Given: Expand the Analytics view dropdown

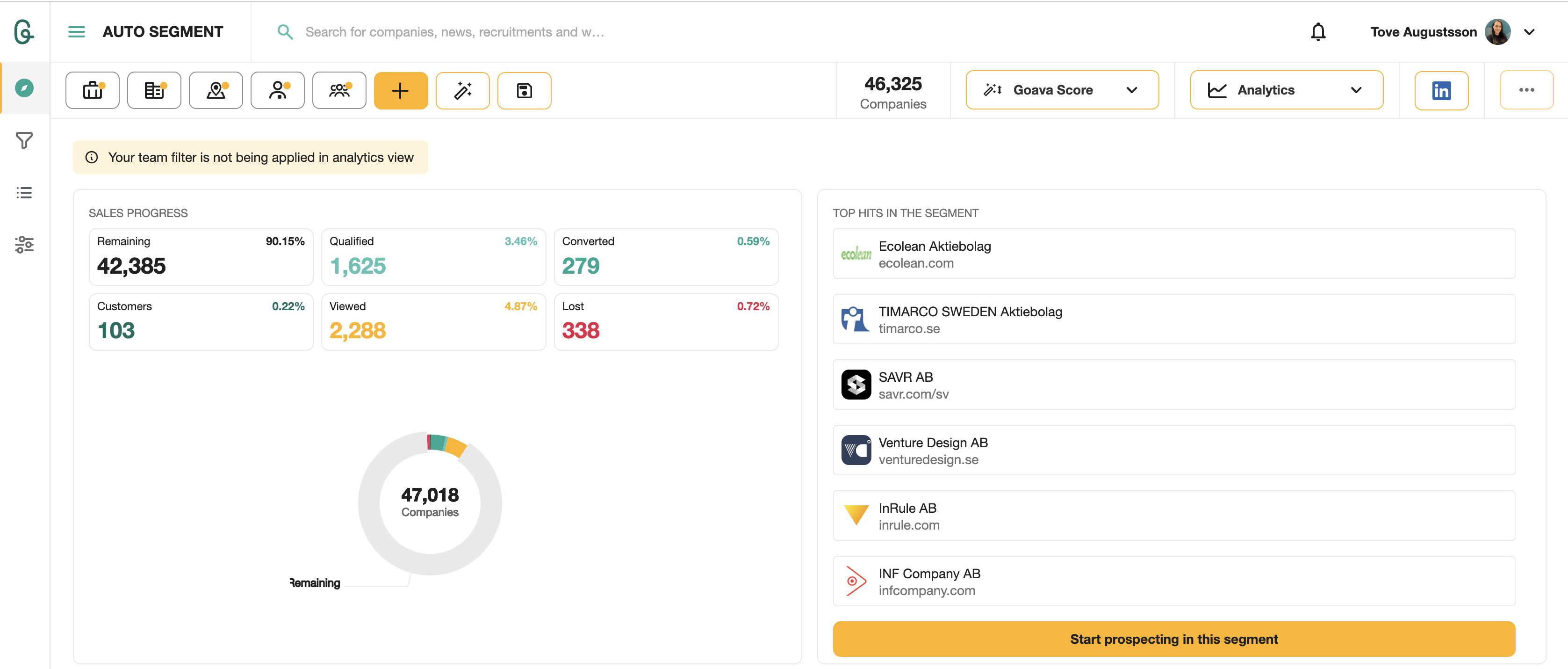Looking at the screenshot, I should (1286, 90).
